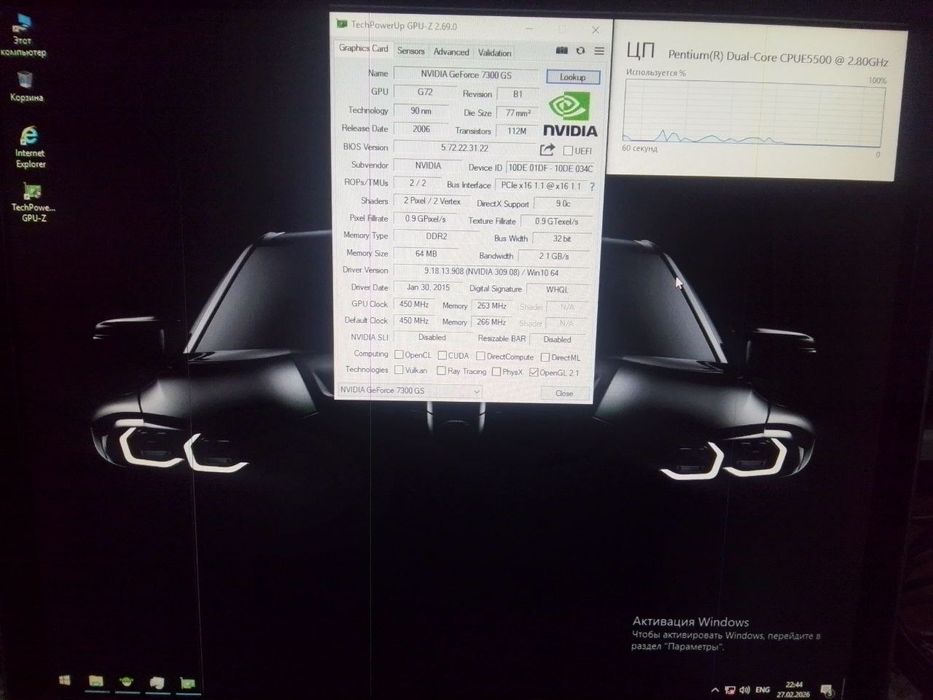Image resolution: width=933 pixels, height=700 pixels.
Task: Open the notification center icon
Action: [826, 690]
